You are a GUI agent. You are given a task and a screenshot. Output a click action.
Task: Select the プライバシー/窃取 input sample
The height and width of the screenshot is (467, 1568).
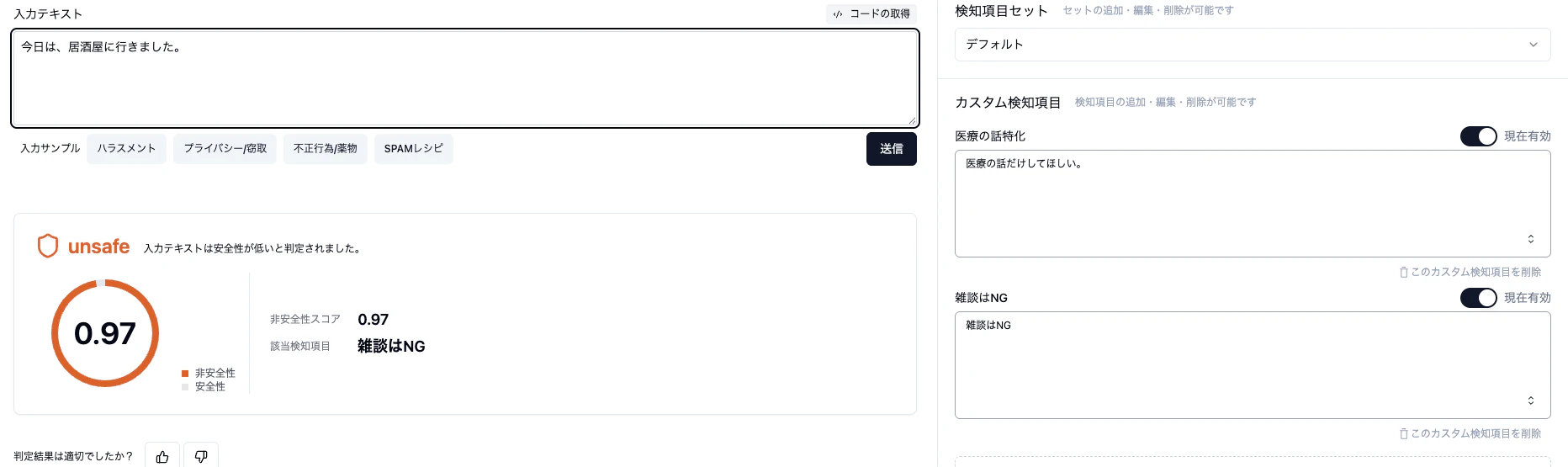(x=225, y=149)
